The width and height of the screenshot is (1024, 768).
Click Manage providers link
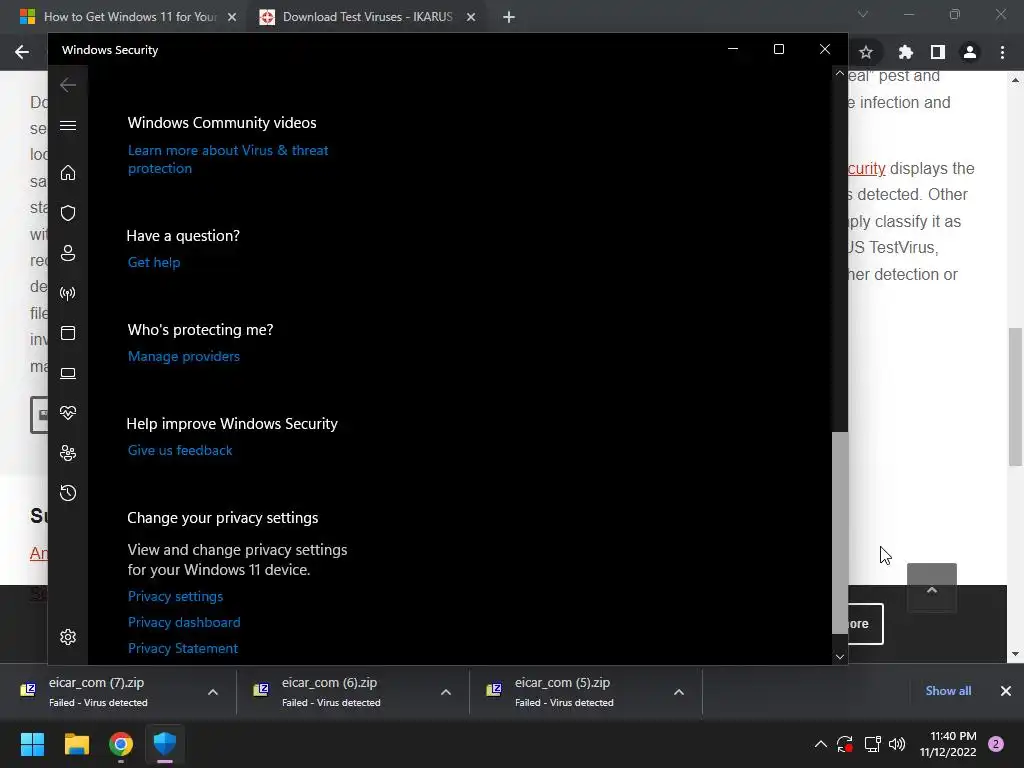coord(184,357)
